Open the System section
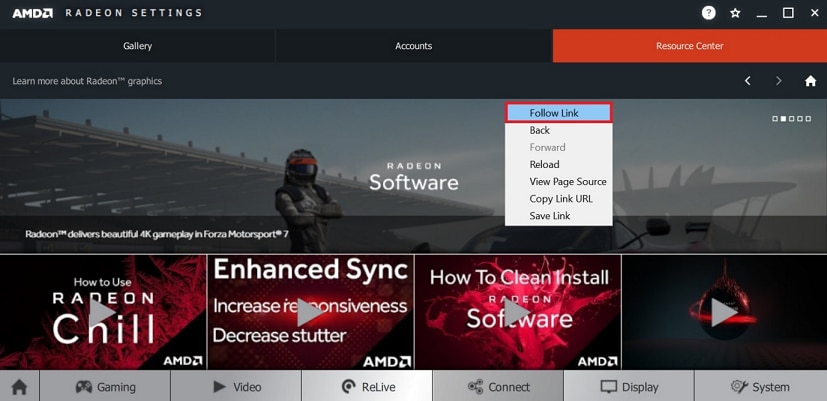The image size is (827, 401). coord(761,387)
